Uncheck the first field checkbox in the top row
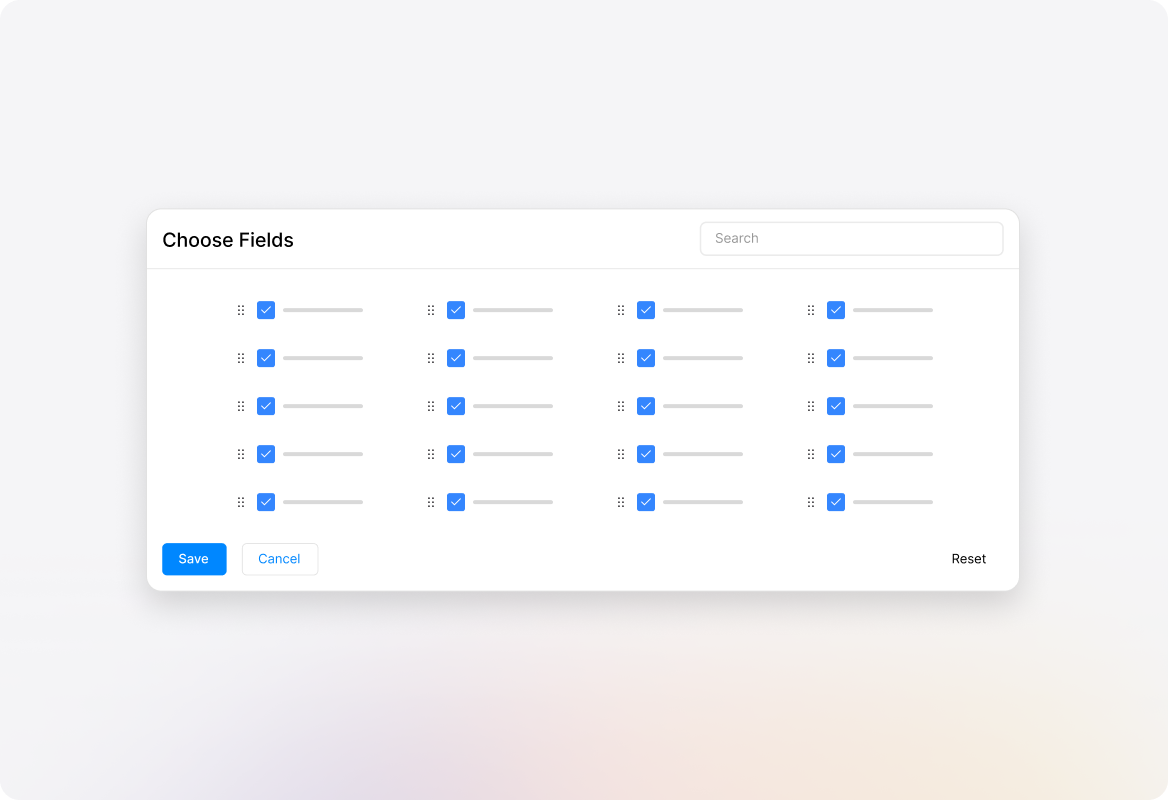 pos(266,310)
